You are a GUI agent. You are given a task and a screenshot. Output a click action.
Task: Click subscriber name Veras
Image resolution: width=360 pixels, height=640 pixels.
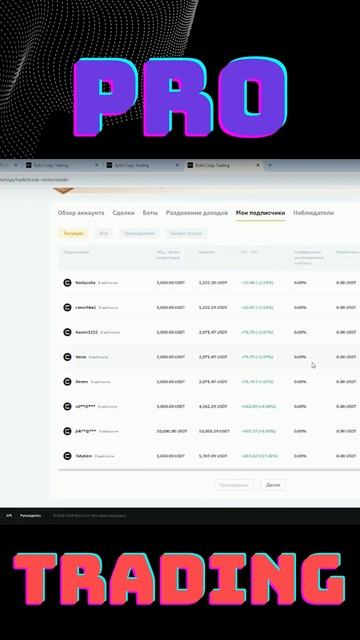click(81, 357)
